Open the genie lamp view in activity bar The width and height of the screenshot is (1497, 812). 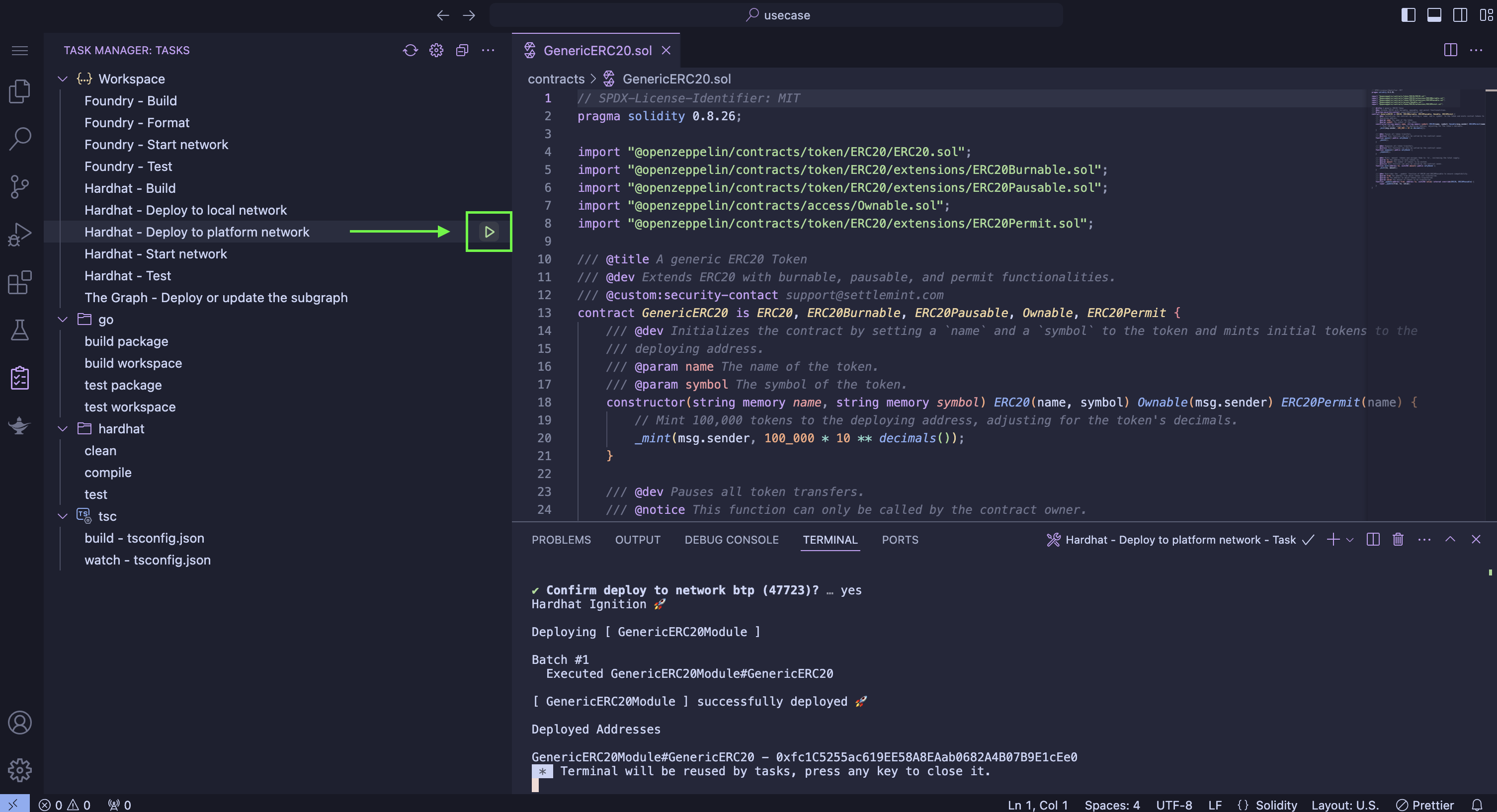[20, 425]
